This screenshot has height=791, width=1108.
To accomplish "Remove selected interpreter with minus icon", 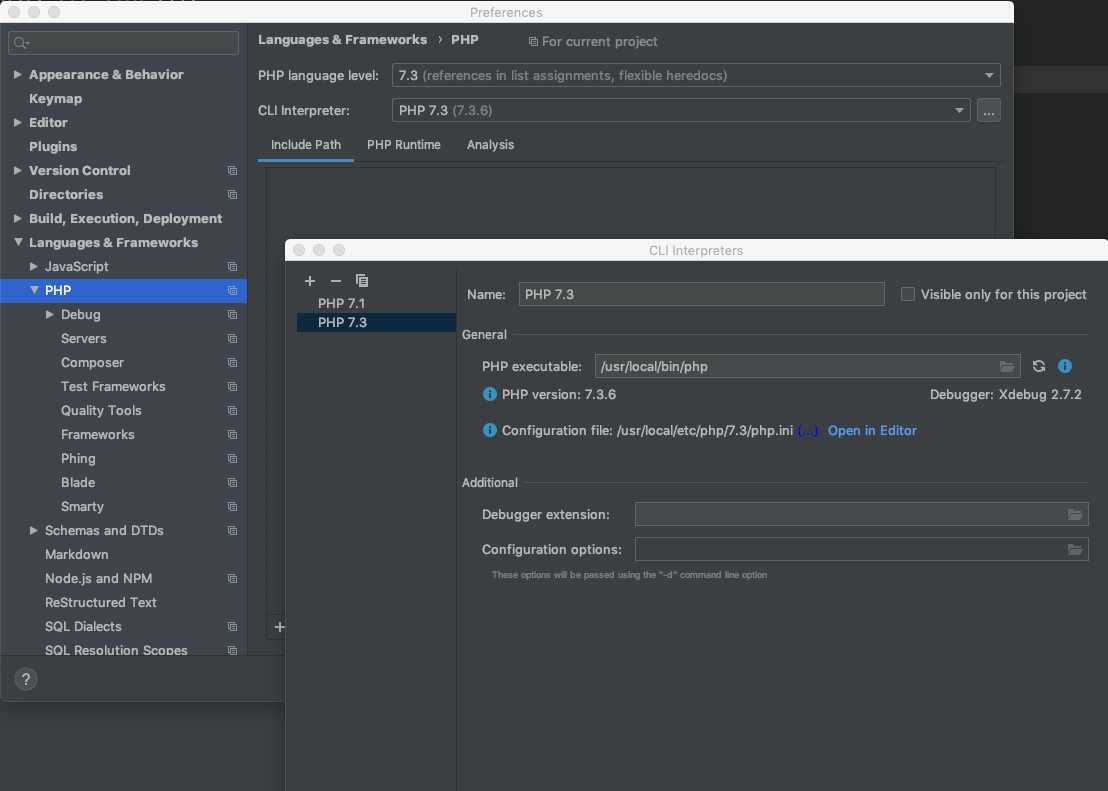I will (336, 281).
